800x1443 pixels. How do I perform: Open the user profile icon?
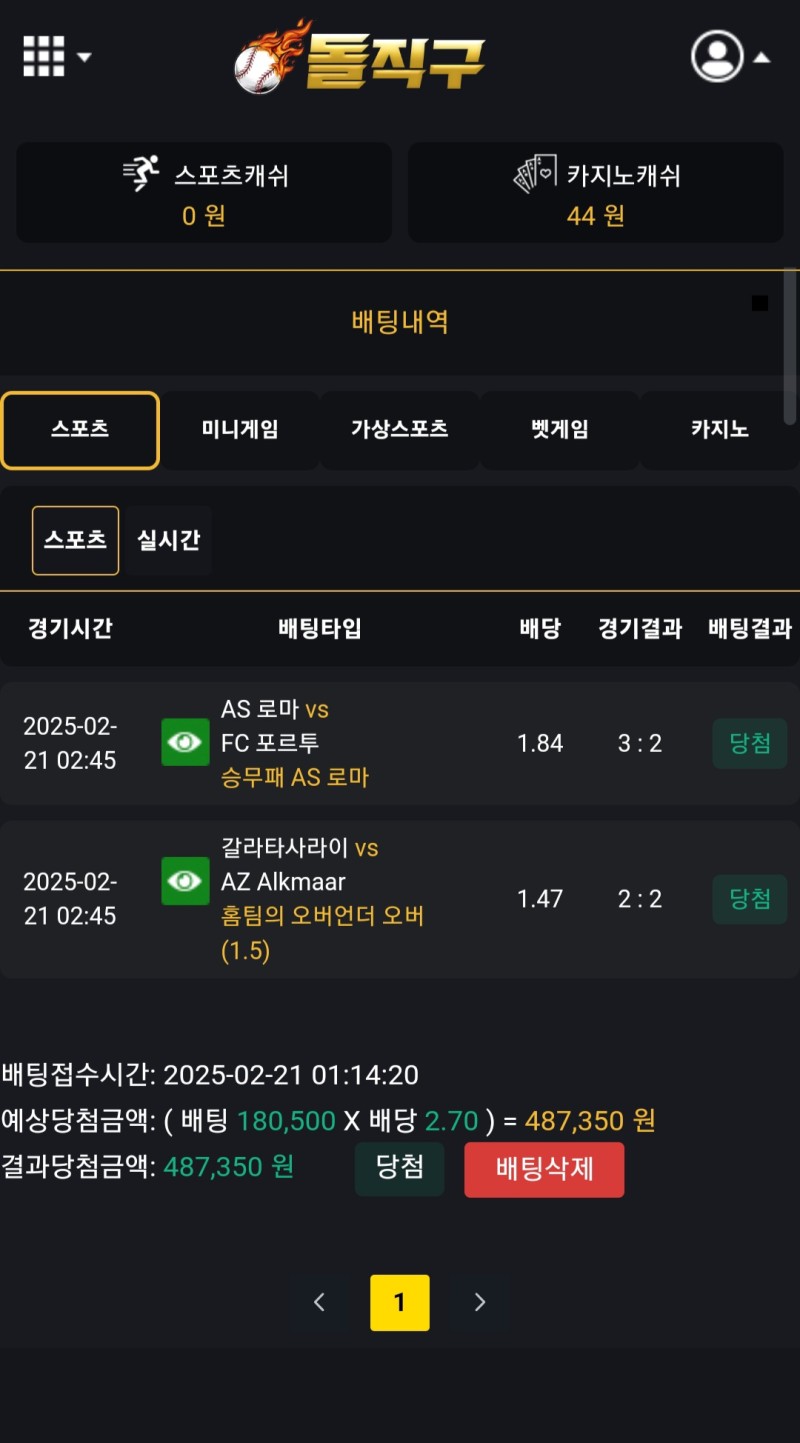tap(717, 57)
